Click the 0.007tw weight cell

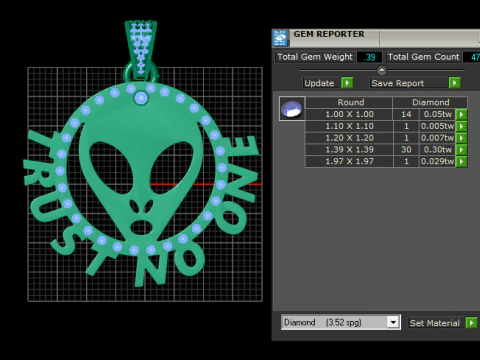[x=437, y=138]
